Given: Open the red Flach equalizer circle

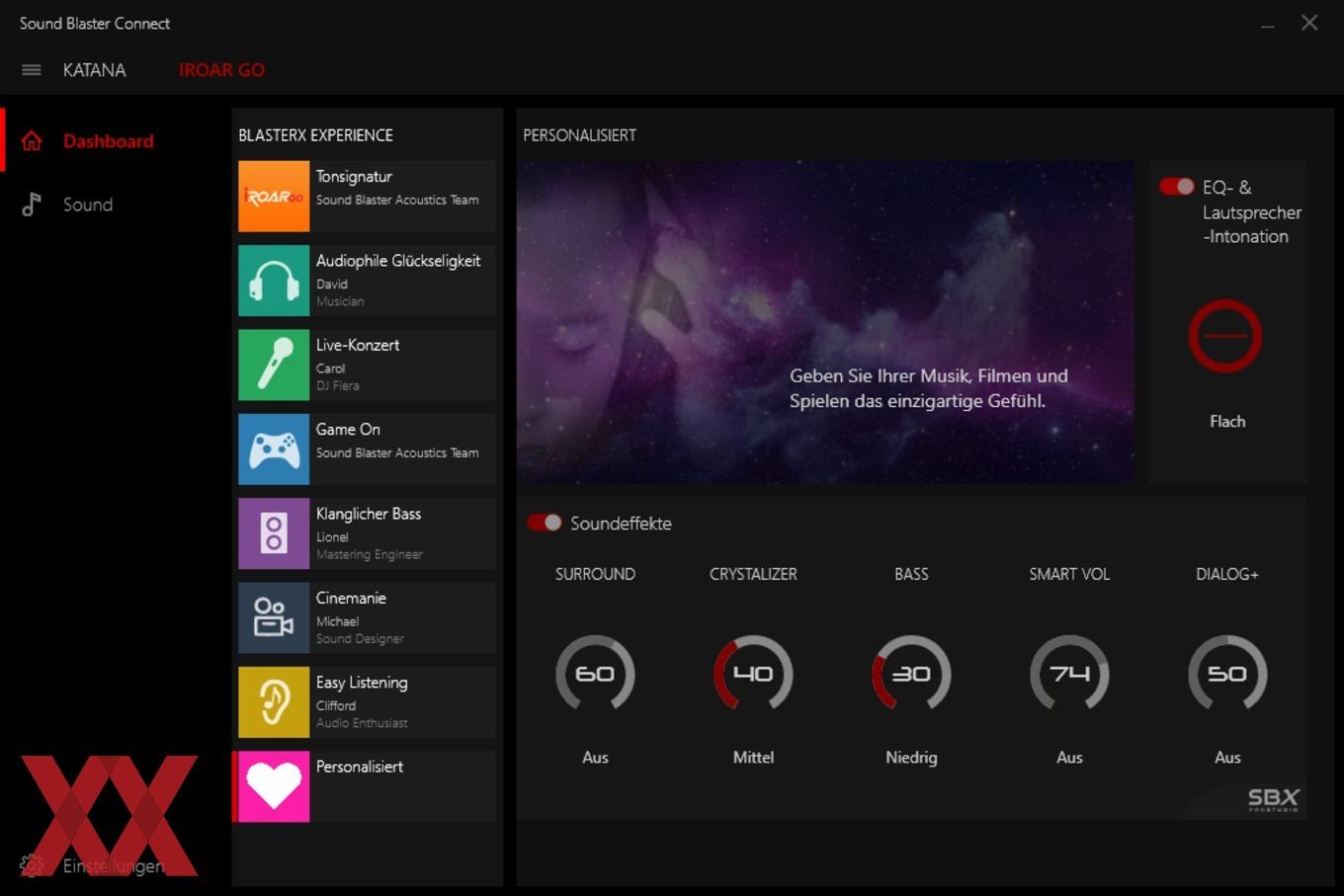Looking at the screenshot, I should click(1225, 336).
